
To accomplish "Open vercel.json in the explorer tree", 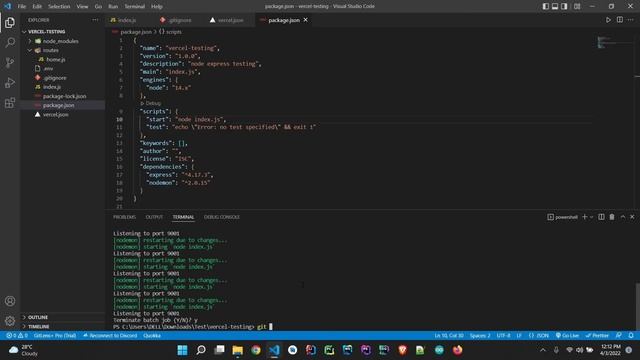I will (62, 115).
